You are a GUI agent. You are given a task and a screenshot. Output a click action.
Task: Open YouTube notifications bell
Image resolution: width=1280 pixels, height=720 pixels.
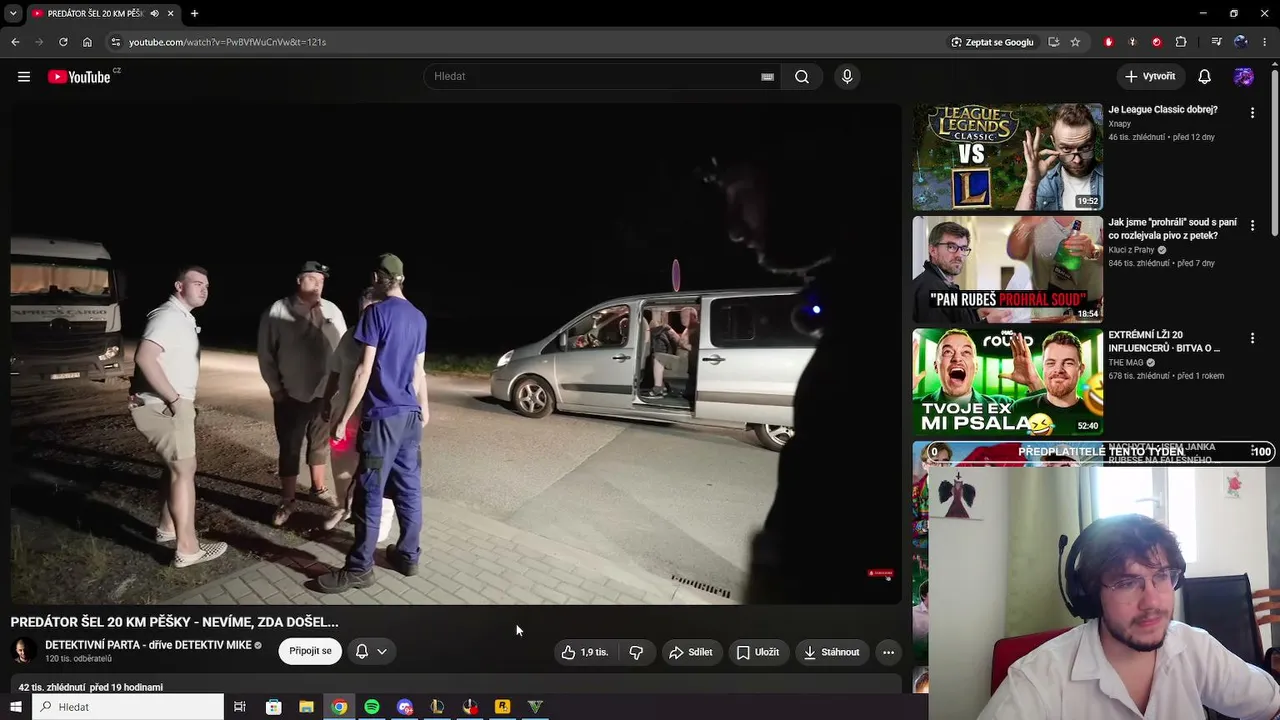(x=1205, y=77)
